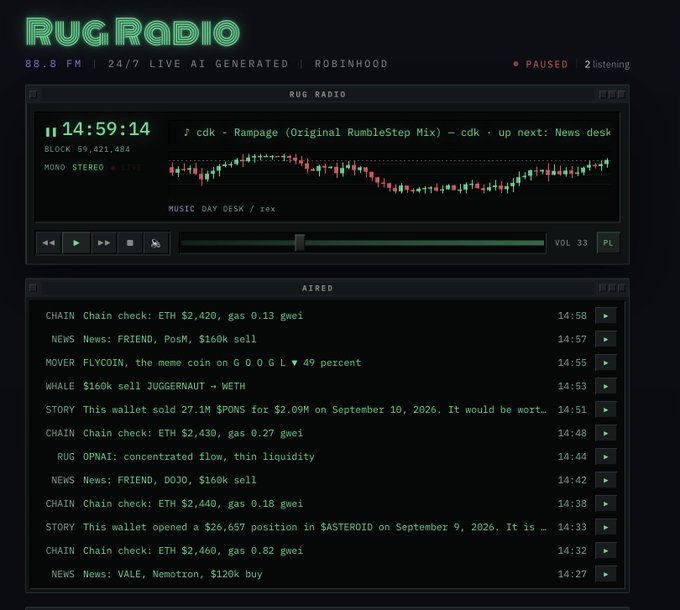Screen dimensions: 680x610
Task: Click the 2 listening counter
Action: [x=607, y=64]
